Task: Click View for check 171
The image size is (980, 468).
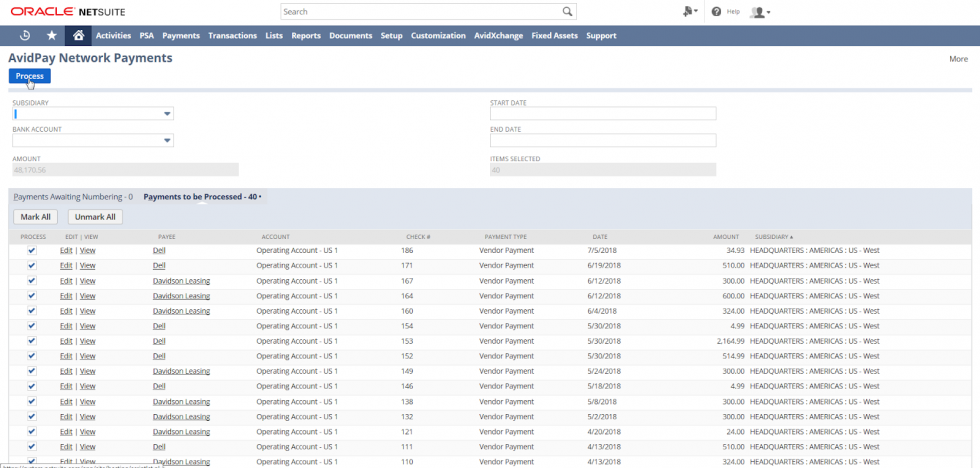Action: (x=88, y=265)
